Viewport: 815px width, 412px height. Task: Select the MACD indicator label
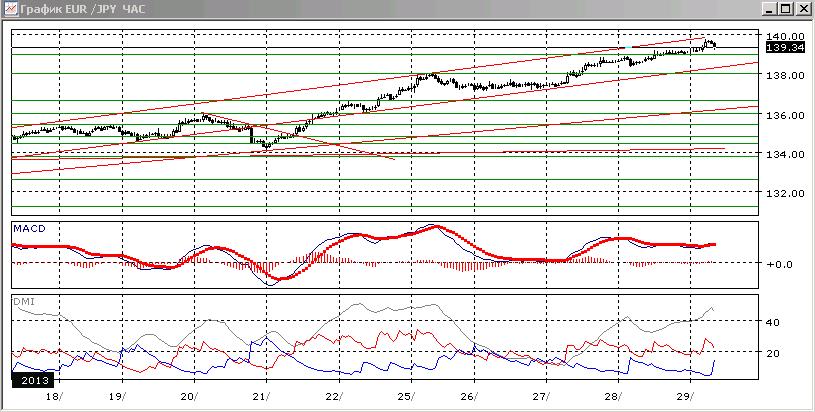(30, 229)
